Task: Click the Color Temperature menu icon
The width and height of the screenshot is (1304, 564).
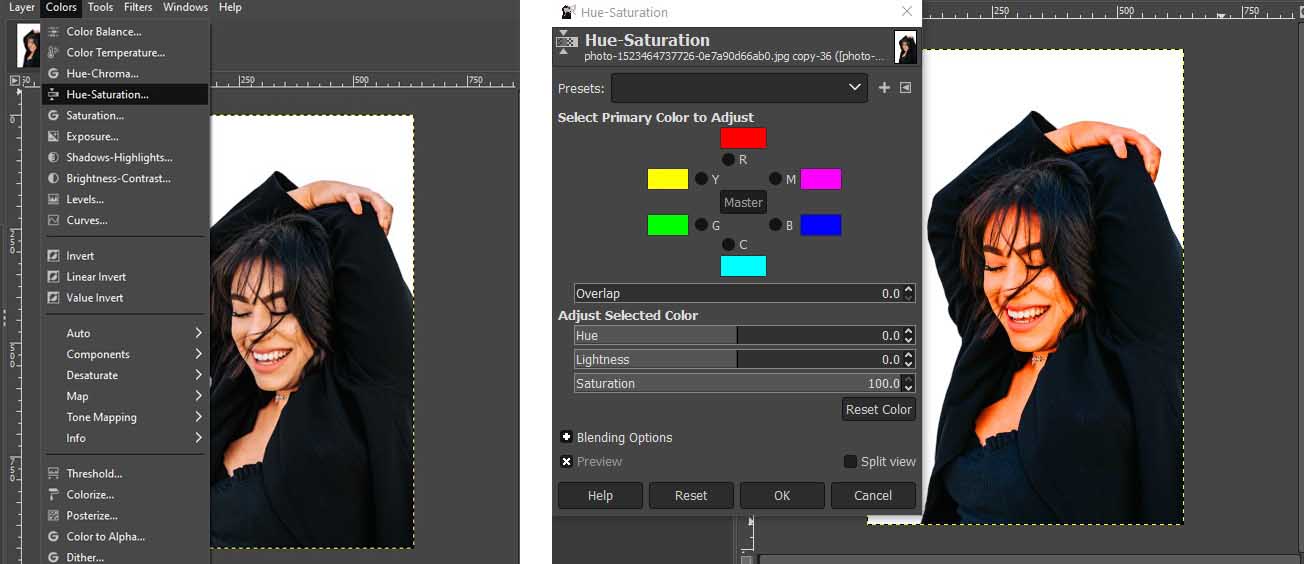Action: [54, 53]
